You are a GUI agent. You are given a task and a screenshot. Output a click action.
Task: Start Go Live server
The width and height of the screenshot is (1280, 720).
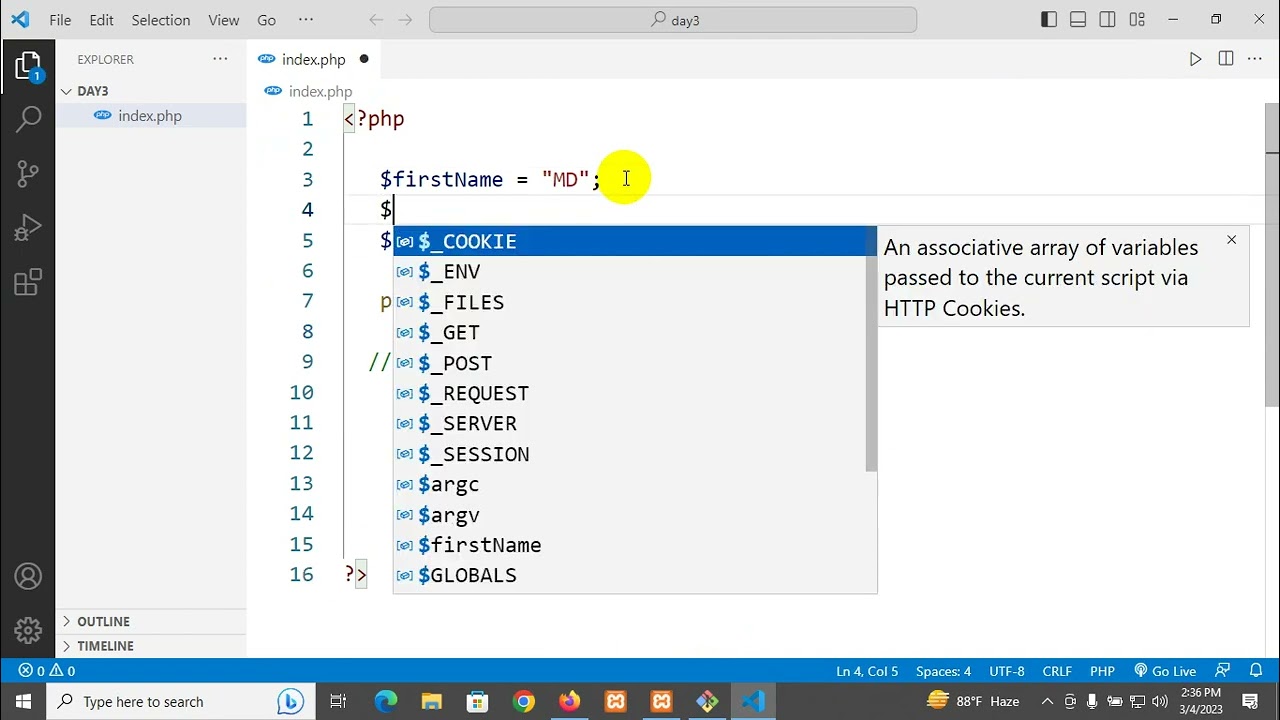[x=1165, y=671]
